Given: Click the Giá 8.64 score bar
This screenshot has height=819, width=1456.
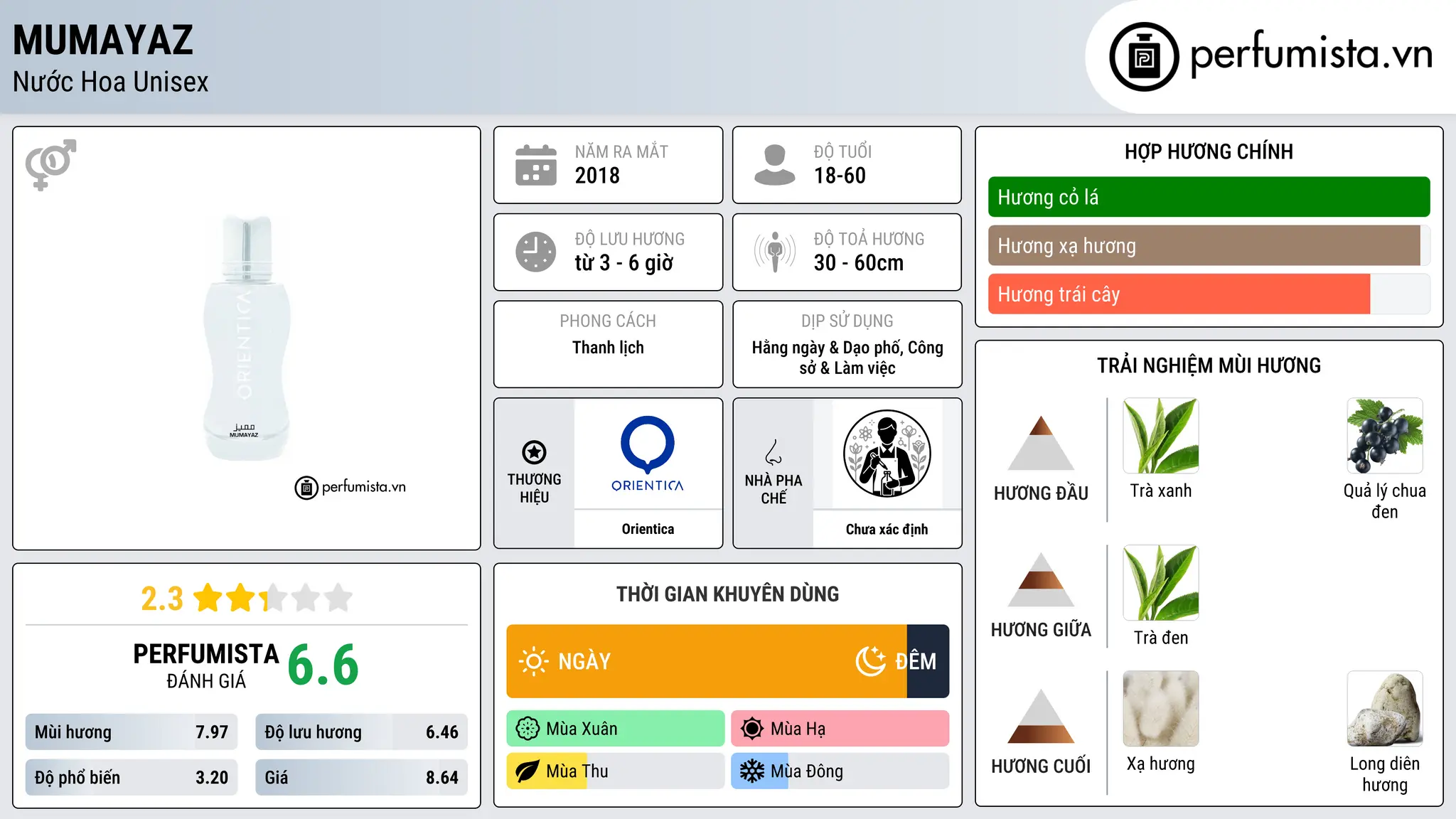Looking at the screenshot, I should click(x=361, y=778).
